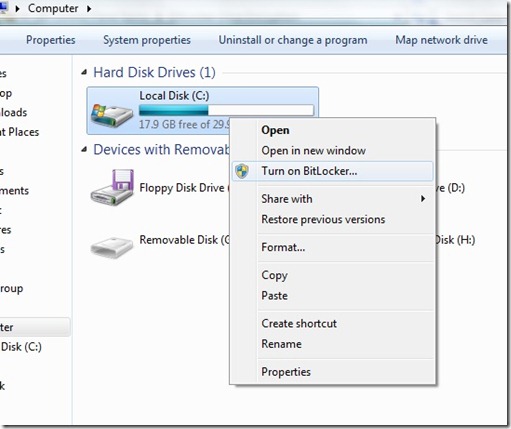Screen dimensions: 511x429
Task: Select the Removable Disk drive icon
Action: [112, 247]
